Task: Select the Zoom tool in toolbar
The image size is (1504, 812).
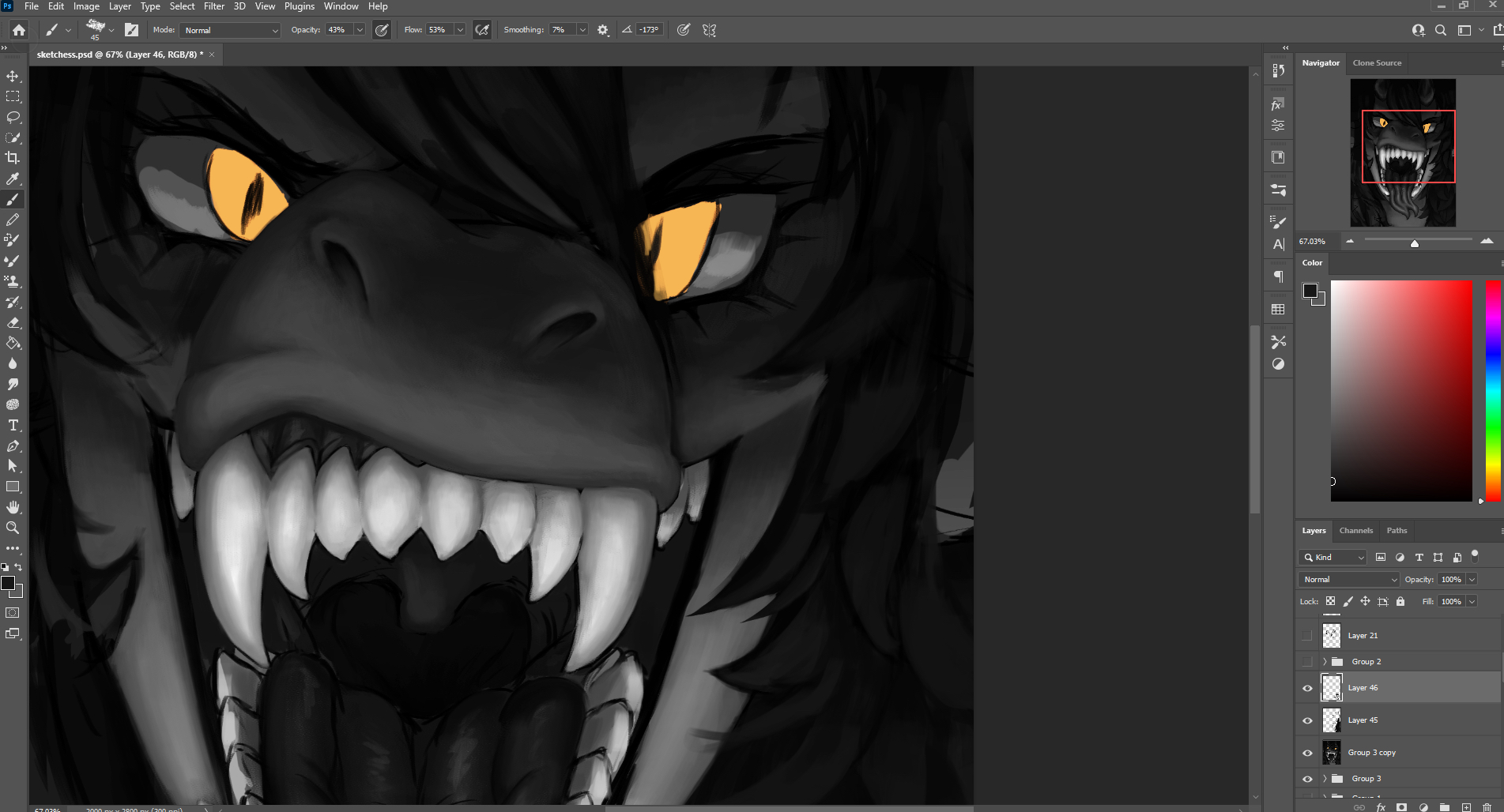Action: (13, 528)
